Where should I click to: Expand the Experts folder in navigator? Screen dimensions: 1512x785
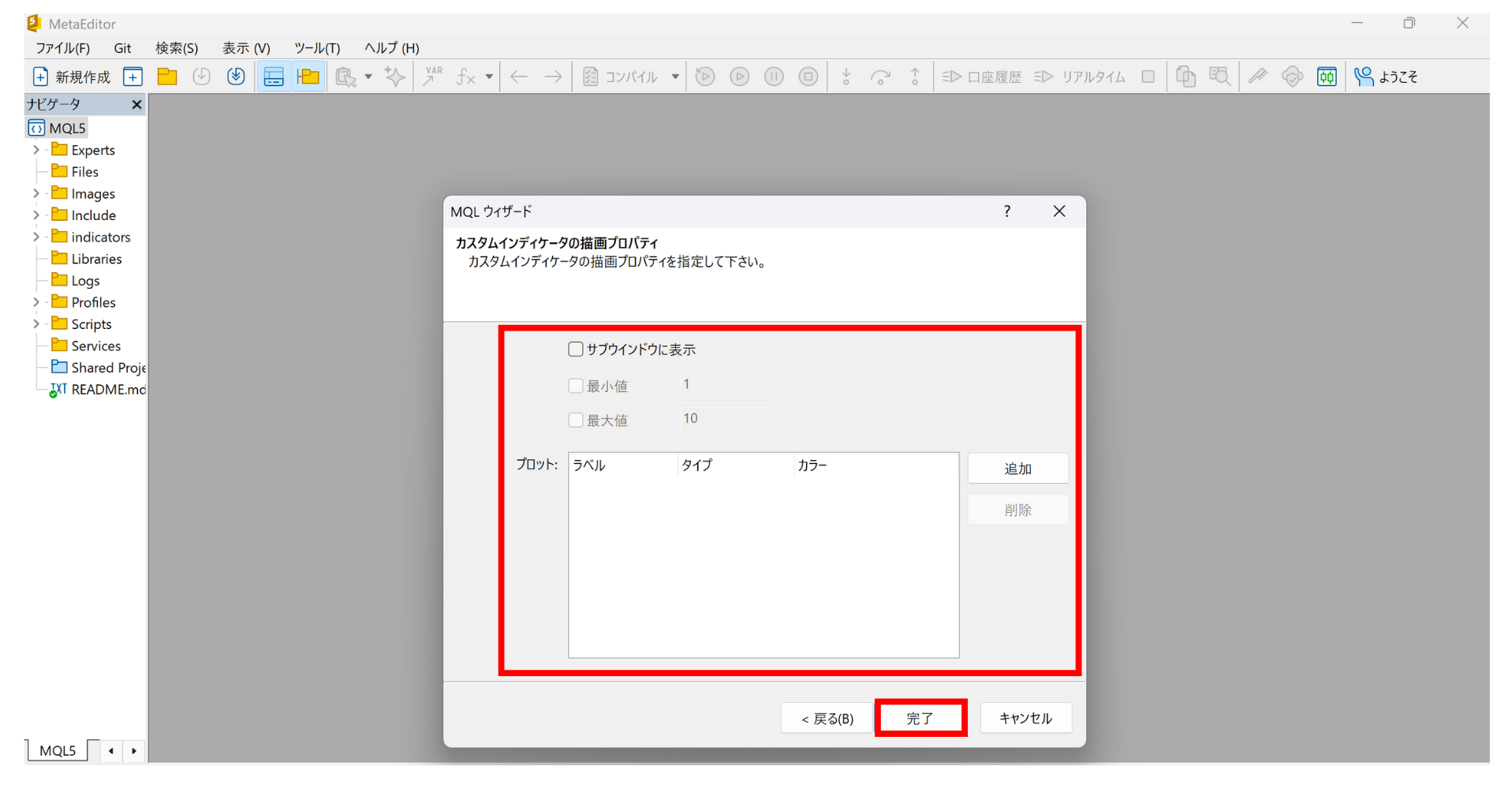pos(35,150)
